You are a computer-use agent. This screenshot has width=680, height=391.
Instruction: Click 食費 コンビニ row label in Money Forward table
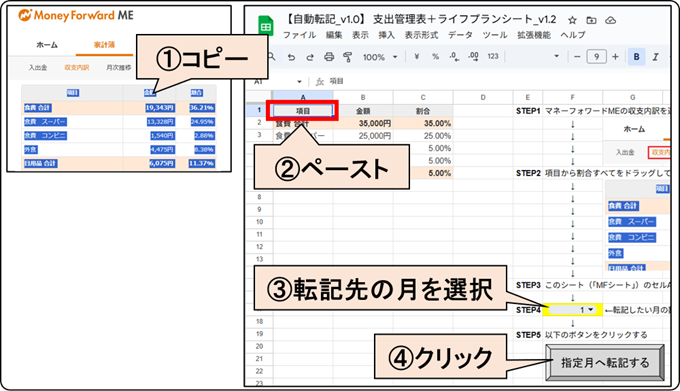click(45, 136)
